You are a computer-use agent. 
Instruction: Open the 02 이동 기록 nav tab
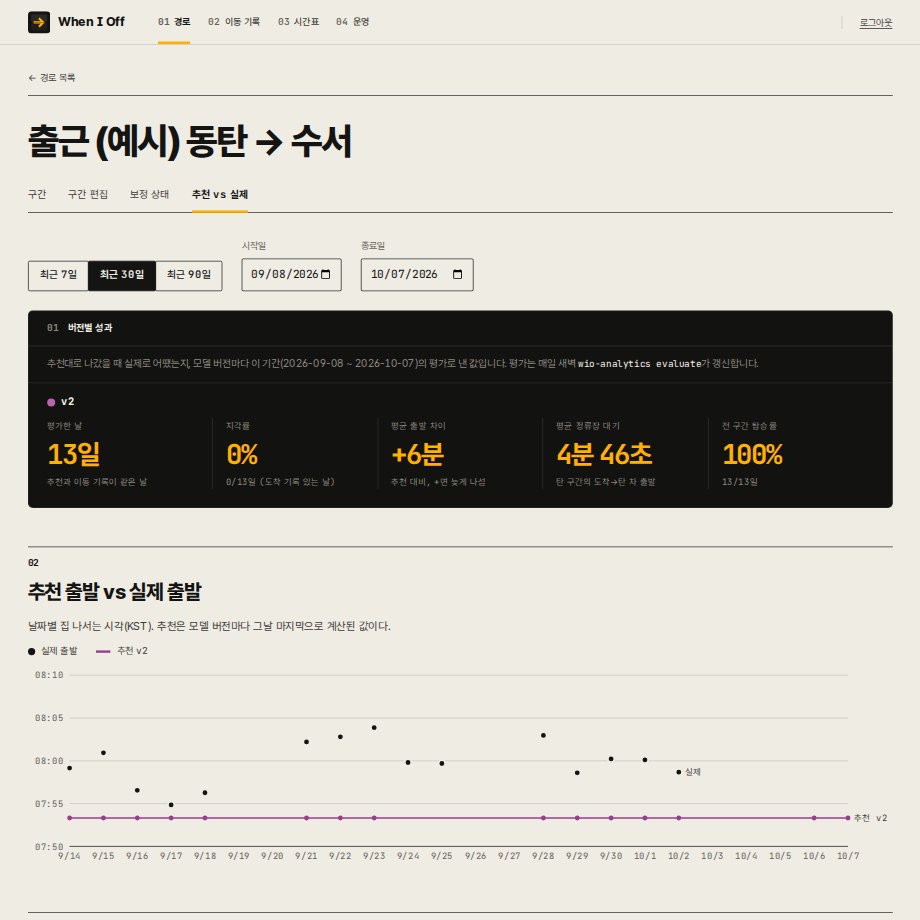tap(234, 22)
